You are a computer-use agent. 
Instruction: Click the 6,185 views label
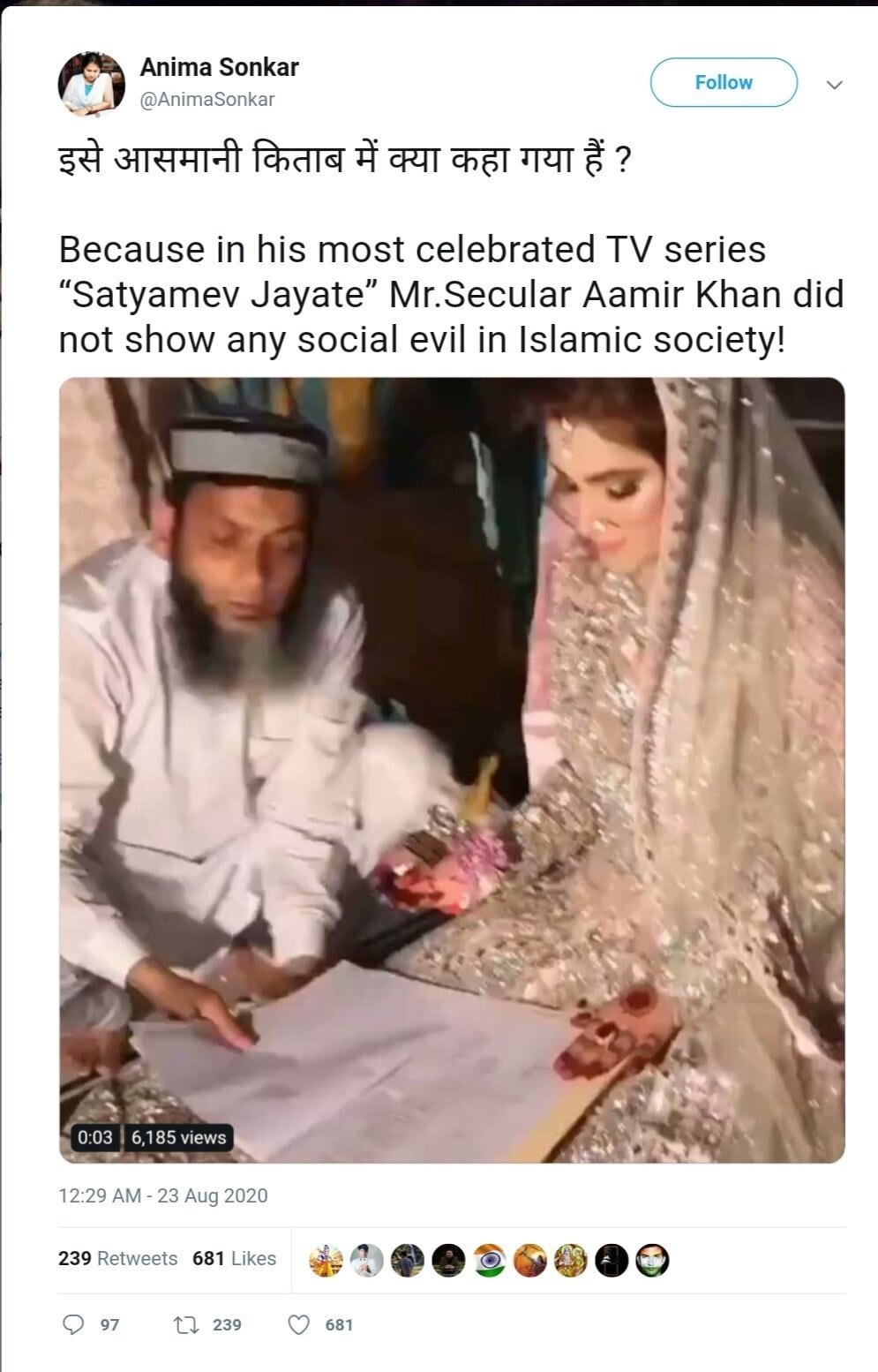178,1137
